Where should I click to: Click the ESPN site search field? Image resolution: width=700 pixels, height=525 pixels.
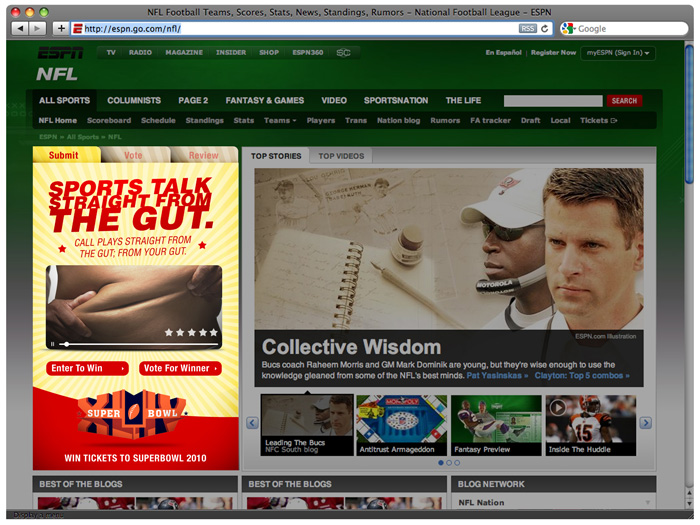[x=553, y=101]
